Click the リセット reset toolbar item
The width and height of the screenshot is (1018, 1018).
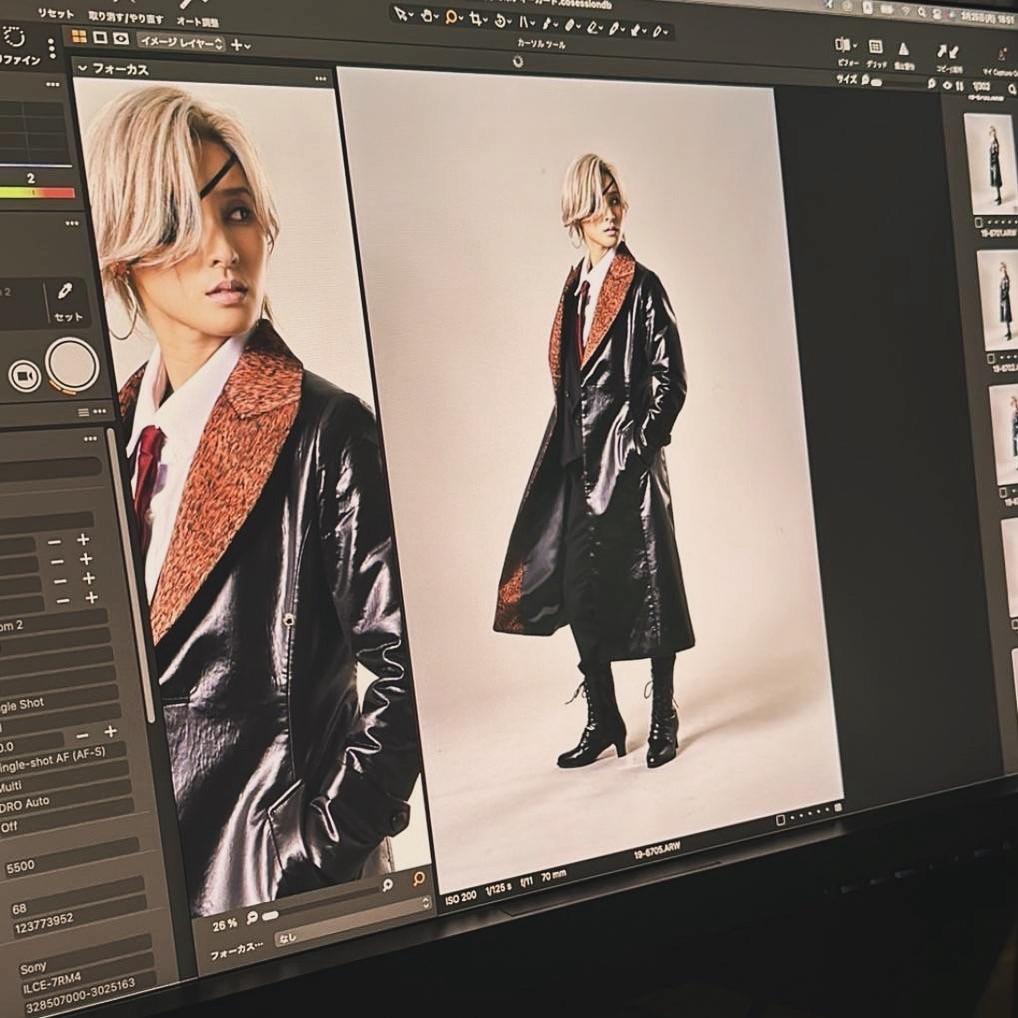point(56,12)
